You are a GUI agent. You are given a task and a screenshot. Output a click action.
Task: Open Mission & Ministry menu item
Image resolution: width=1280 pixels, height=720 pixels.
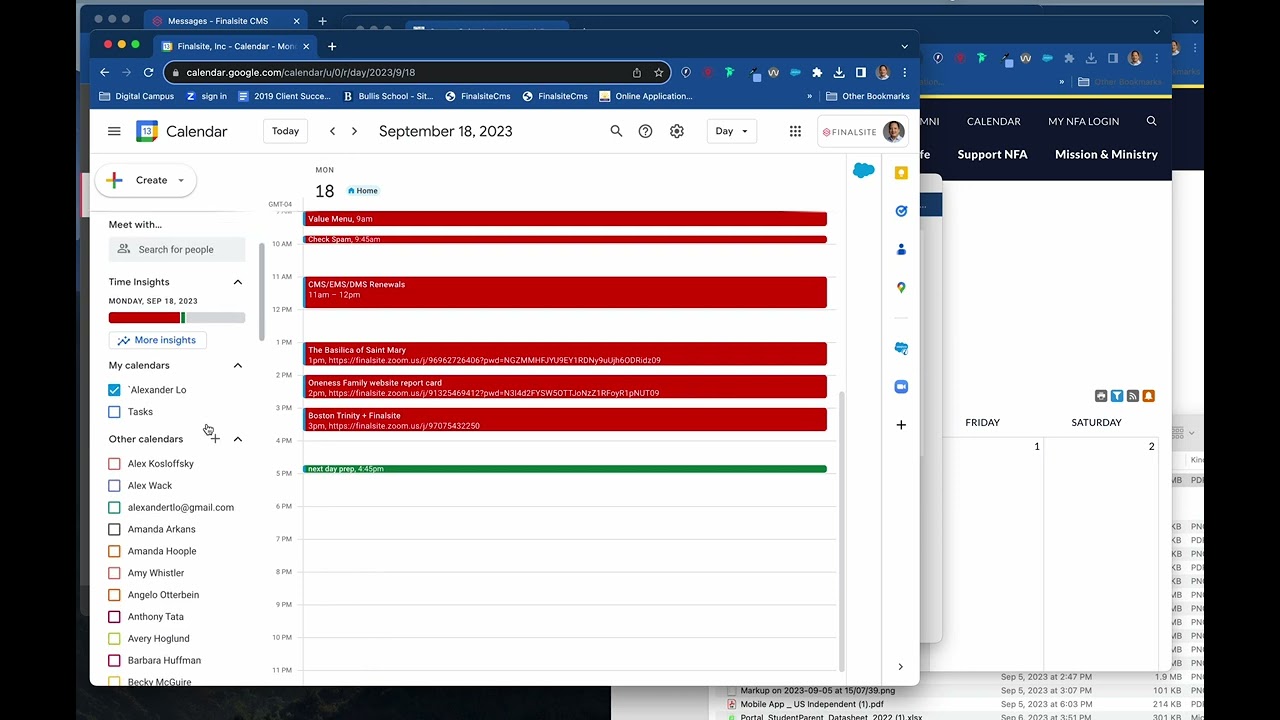1106,154
